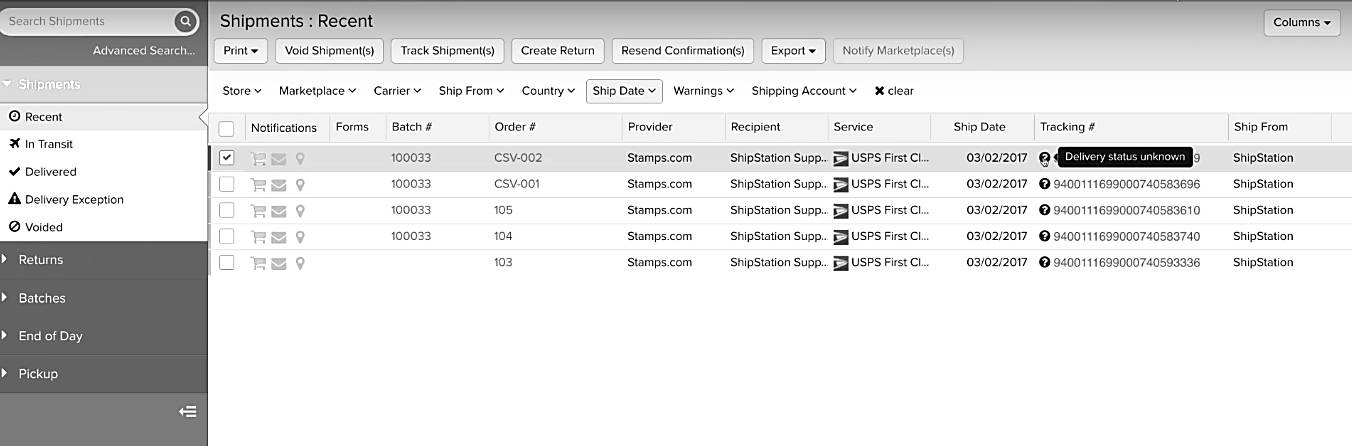Focus the Search Shipments input field
Viewport: 1352px width, 446px height.
(x=88, y=21)
